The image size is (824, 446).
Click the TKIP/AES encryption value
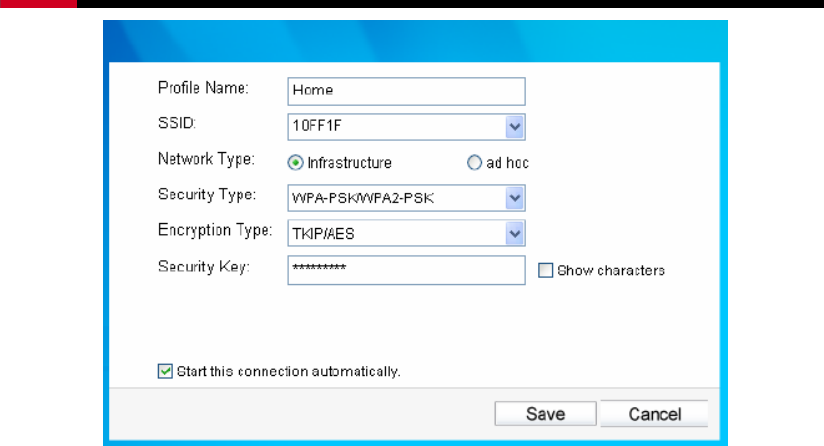[x=323, y=234]
